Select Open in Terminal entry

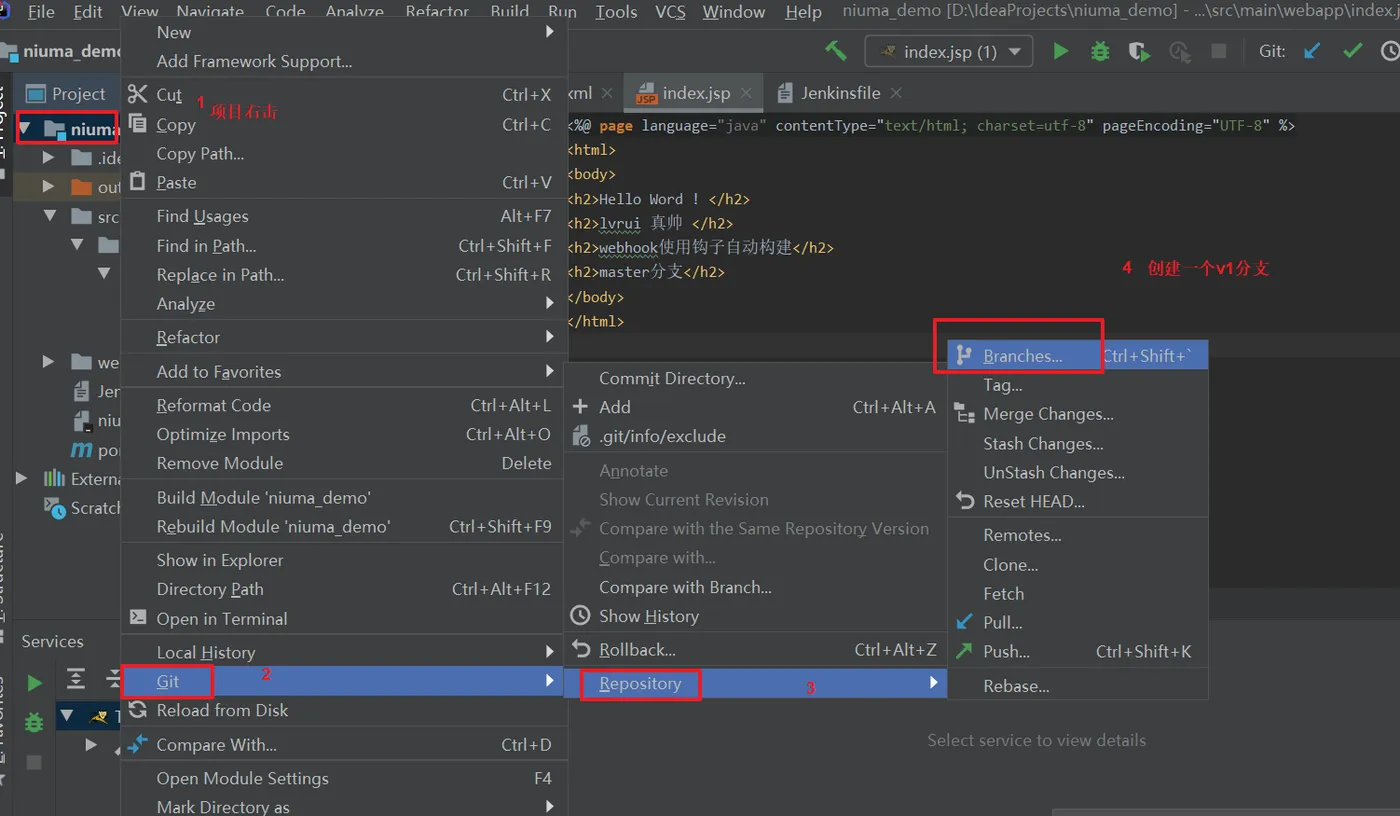pyautogui.click(x=344, y=619)
